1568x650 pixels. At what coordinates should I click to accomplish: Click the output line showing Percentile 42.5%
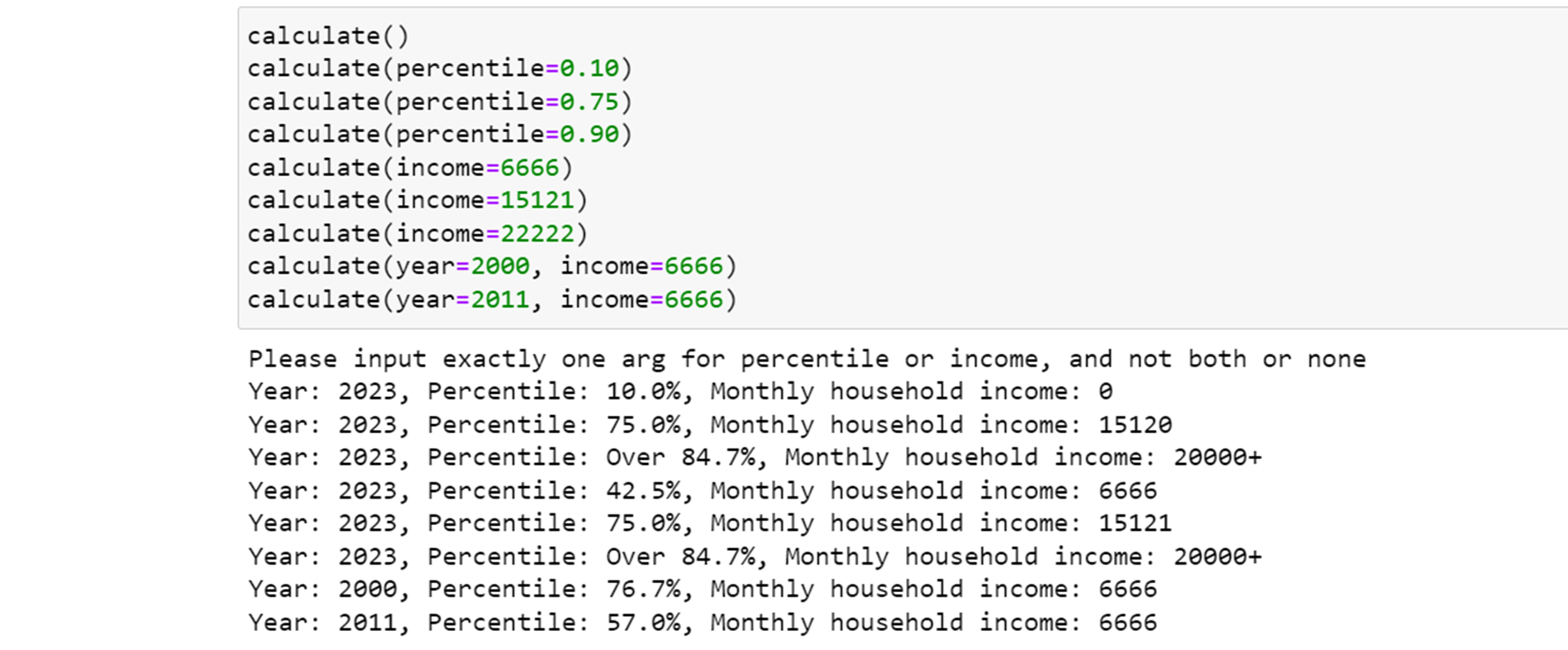tap(702, 491)
